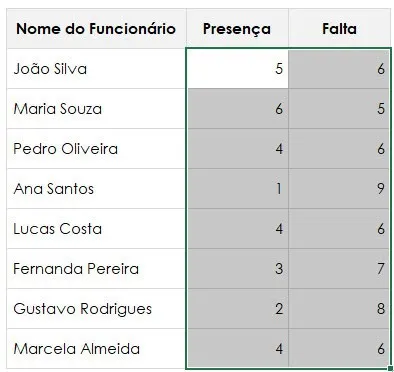This screenshot has height=372, width=394.
Task: Select Ana Santos's Presença cell with value 1
Action: [x=237, y=189]
